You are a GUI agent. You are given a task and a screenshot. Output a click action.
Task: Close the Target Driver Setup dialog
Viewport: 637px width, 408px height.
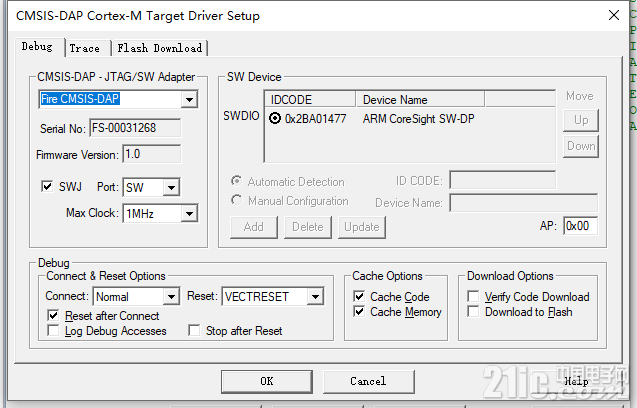(x=614, y=15)
